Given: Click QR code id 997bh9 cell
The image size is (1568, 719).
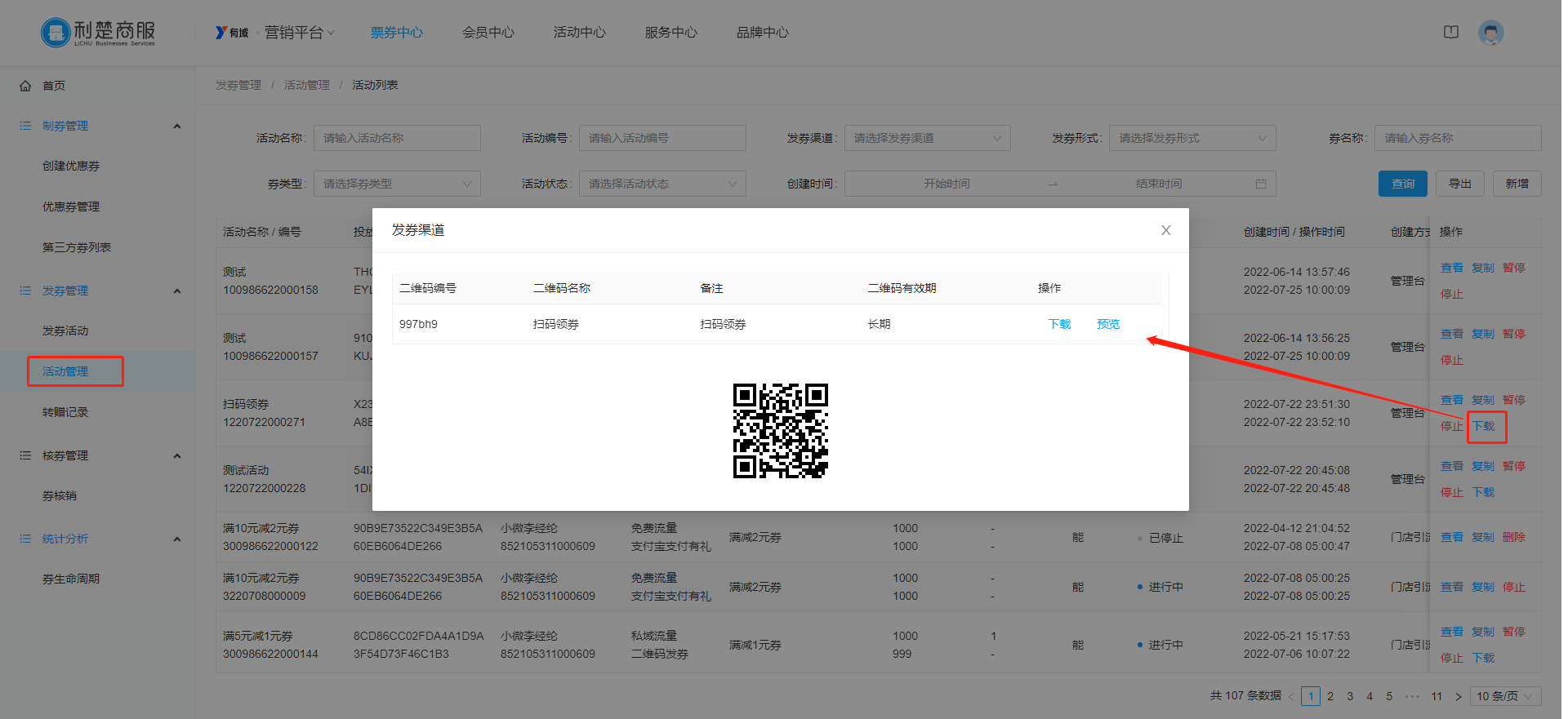Looking at the screenshot, I should pos(418,324).
